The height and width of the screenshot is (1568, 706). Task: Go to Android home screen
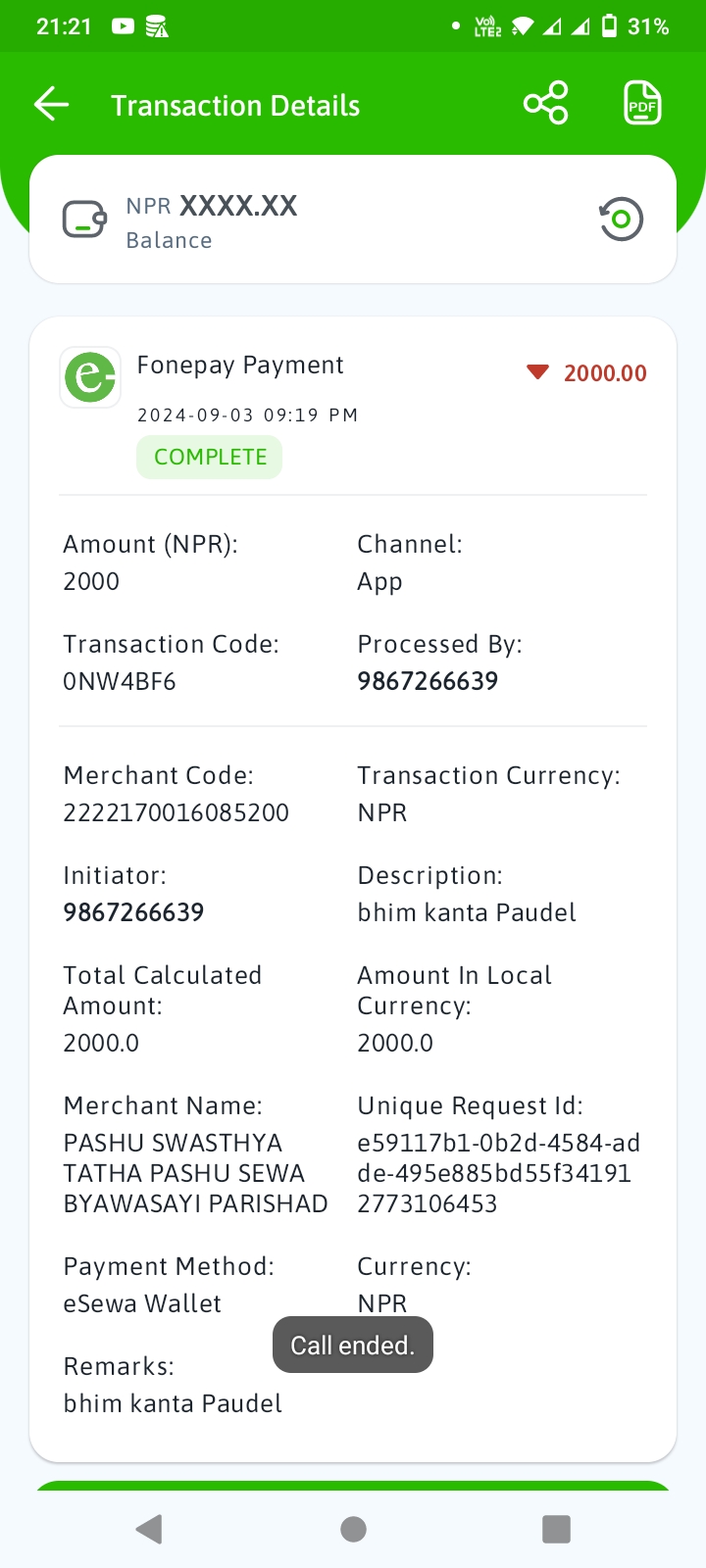[x=353, y=1529]
